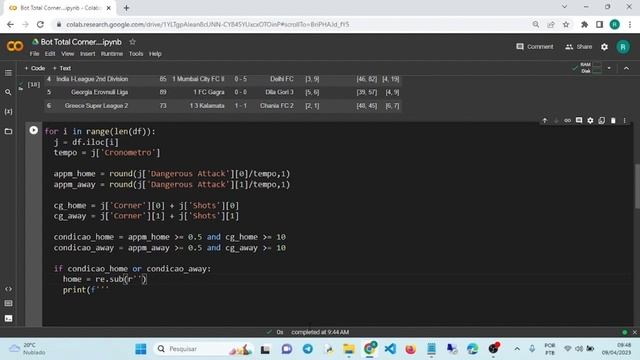This screenshot has width=640, height=360.
Task: Rename notebook title Bot Total Corner
Action: point(81,42)
